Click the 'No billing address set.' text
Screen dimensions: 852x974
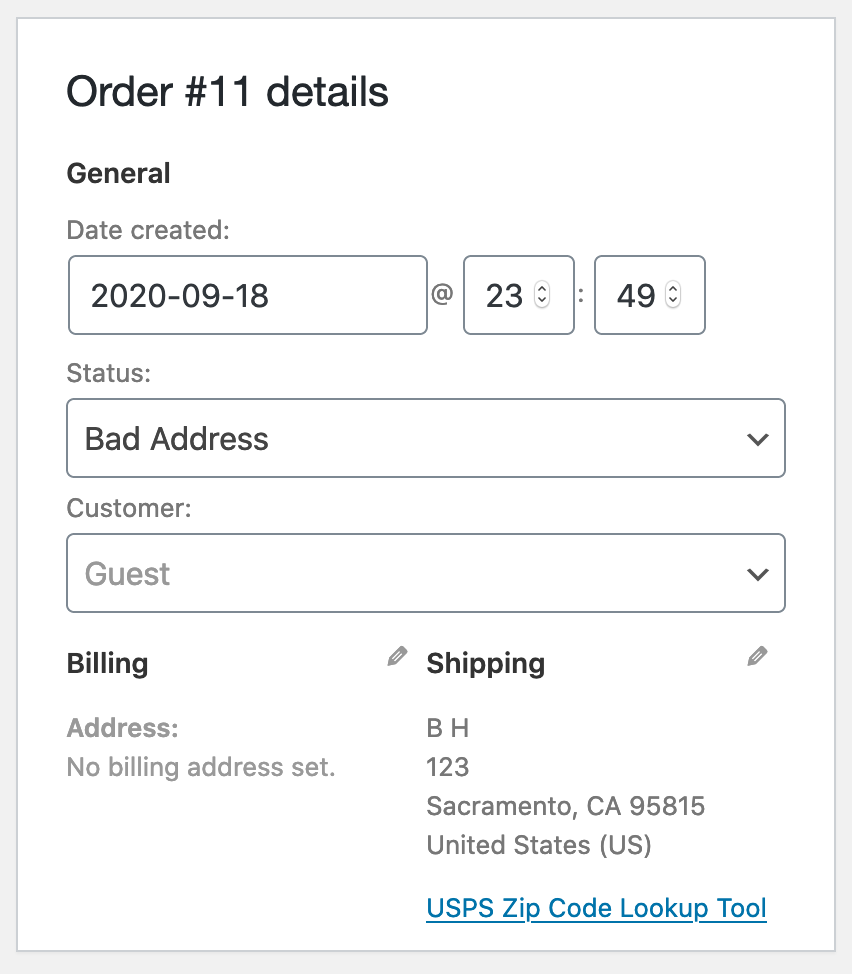click(x=200, y=767)
